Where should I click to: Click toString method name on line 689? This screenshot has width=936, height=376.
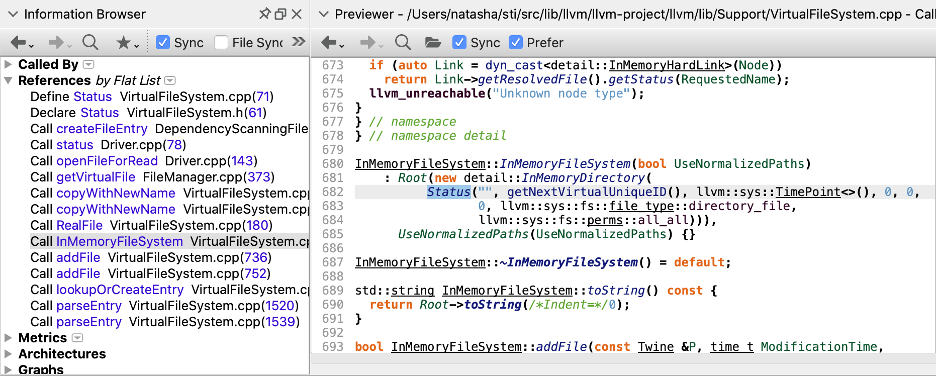(616, 291)
